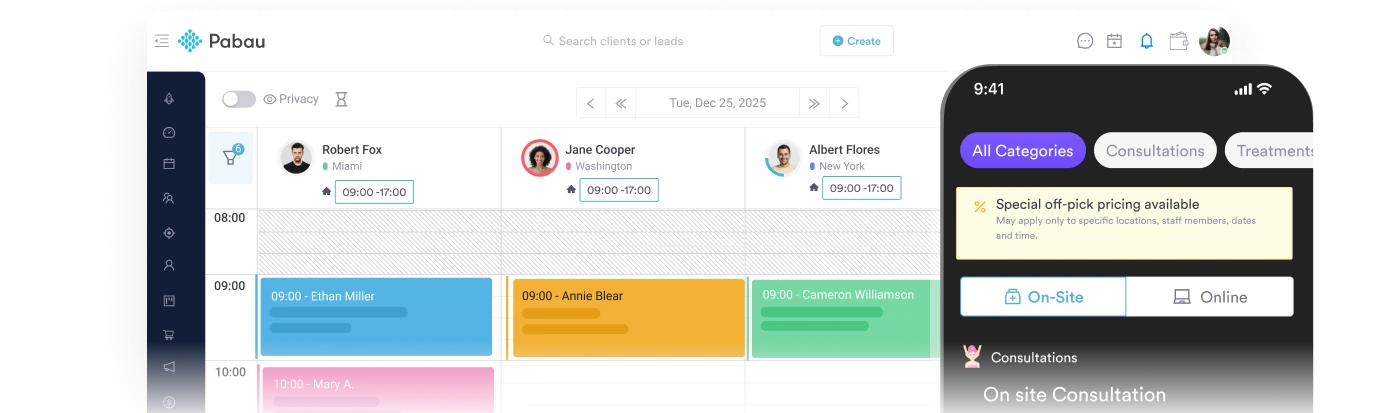Open the 10:00 Mary A. appointment
This screenshot has width=1385, height=413.
point(377,389)
